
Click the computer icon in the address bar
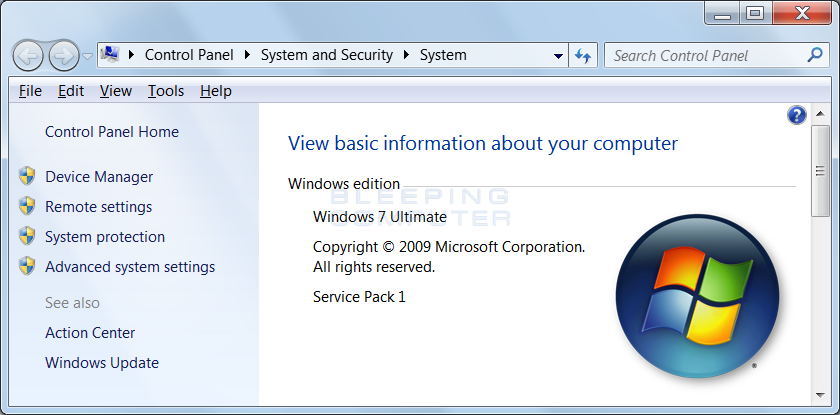[x=110, y=54]
